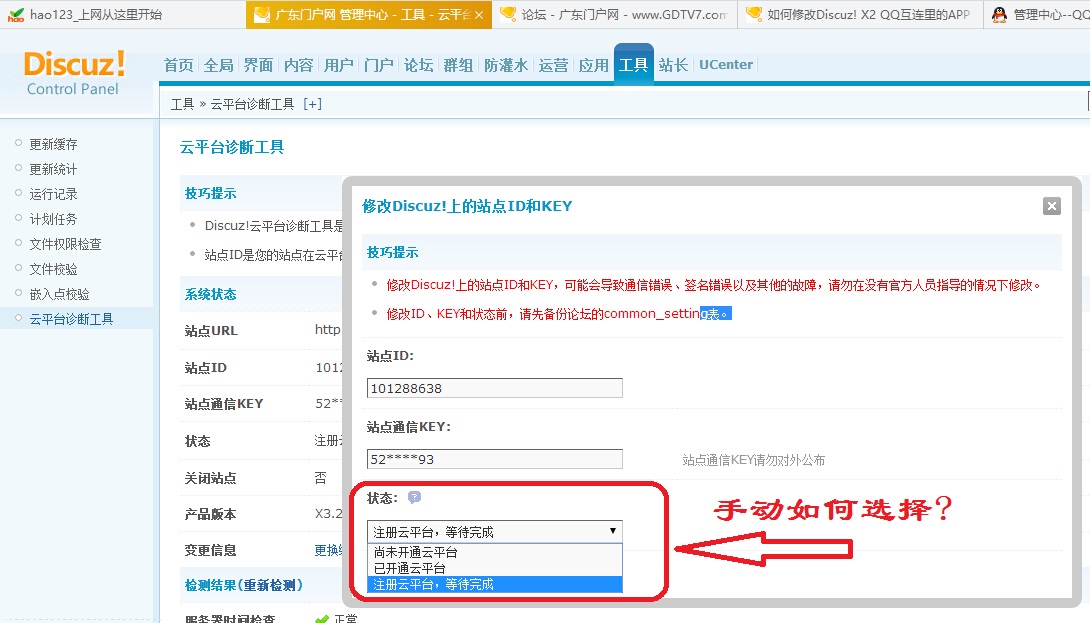This screenshot has width=1090, height=623.
Task: Select option 已开通云平台
Action: coord(494,568)
